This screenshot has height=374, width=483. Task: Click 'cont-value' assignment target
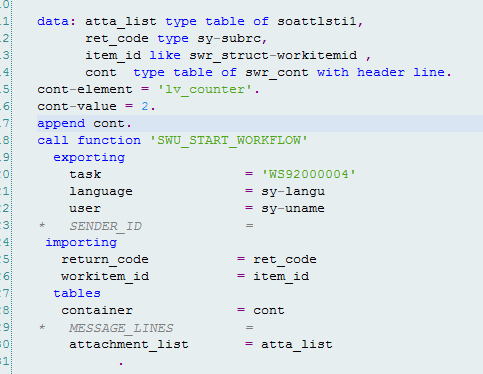click(77, 106)
